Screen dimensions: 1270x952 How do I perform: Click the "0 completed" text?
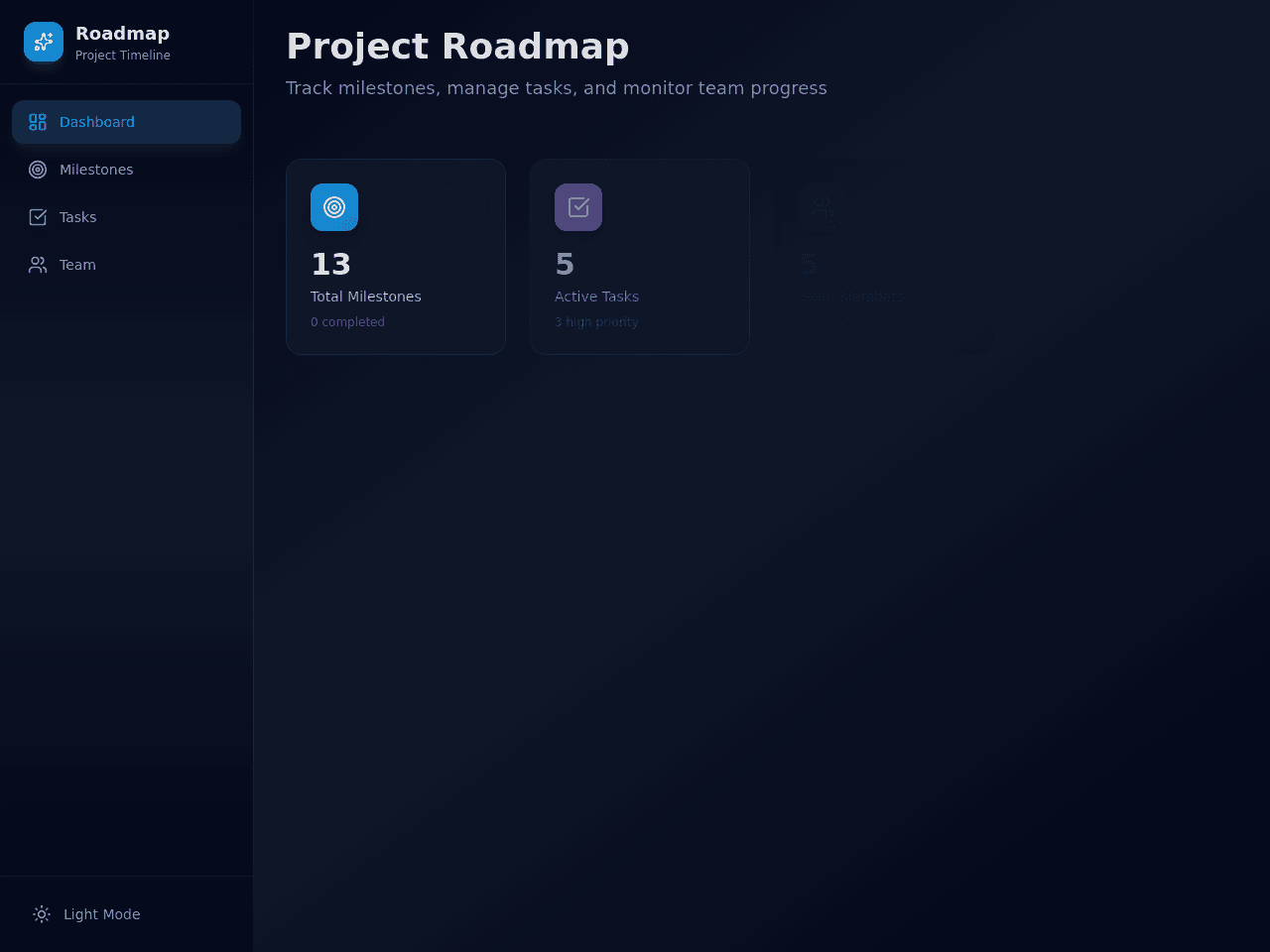pyautogui.click(x=347, y=322)
